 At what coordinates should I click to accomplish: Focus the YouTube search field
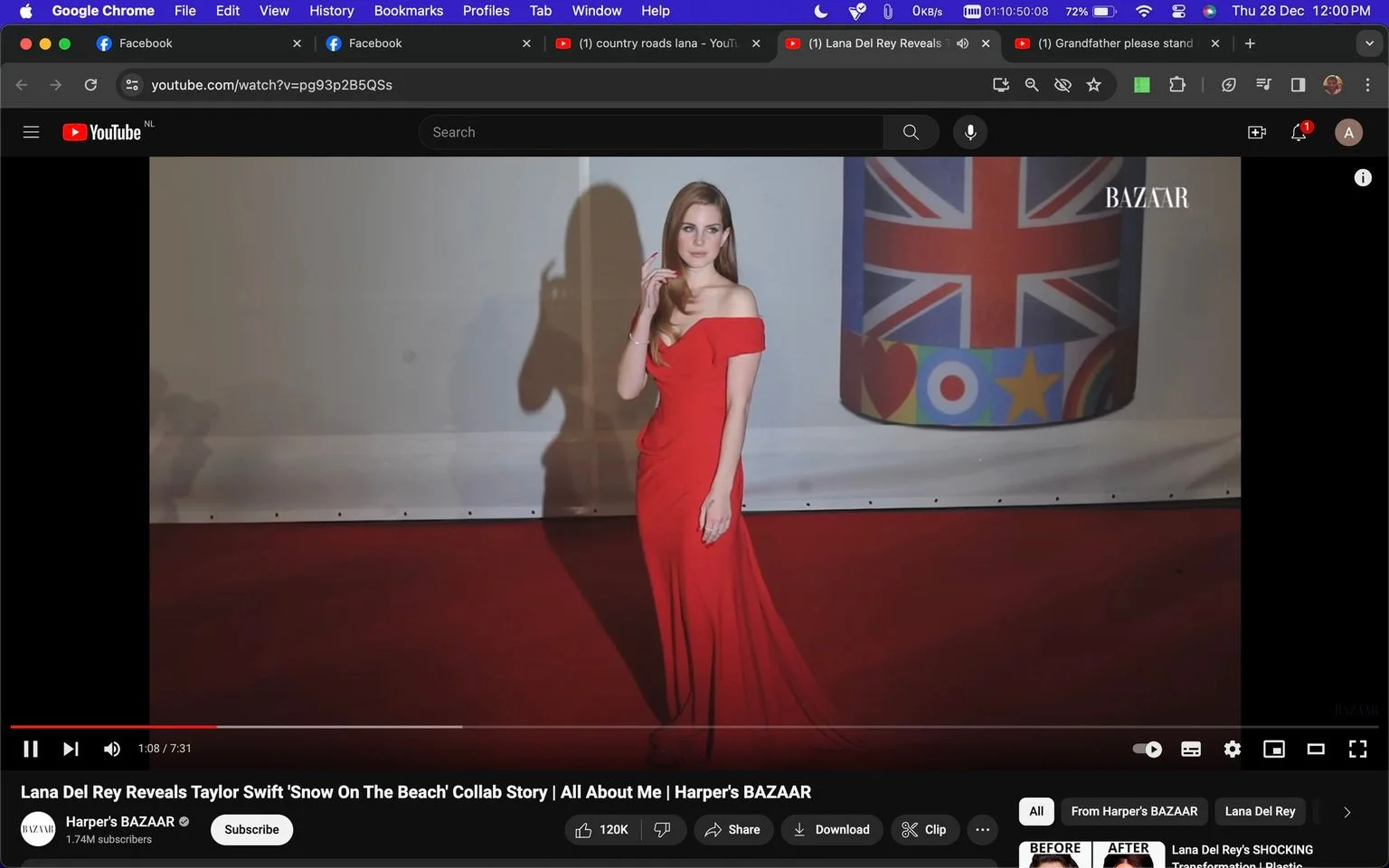[651, 132]
